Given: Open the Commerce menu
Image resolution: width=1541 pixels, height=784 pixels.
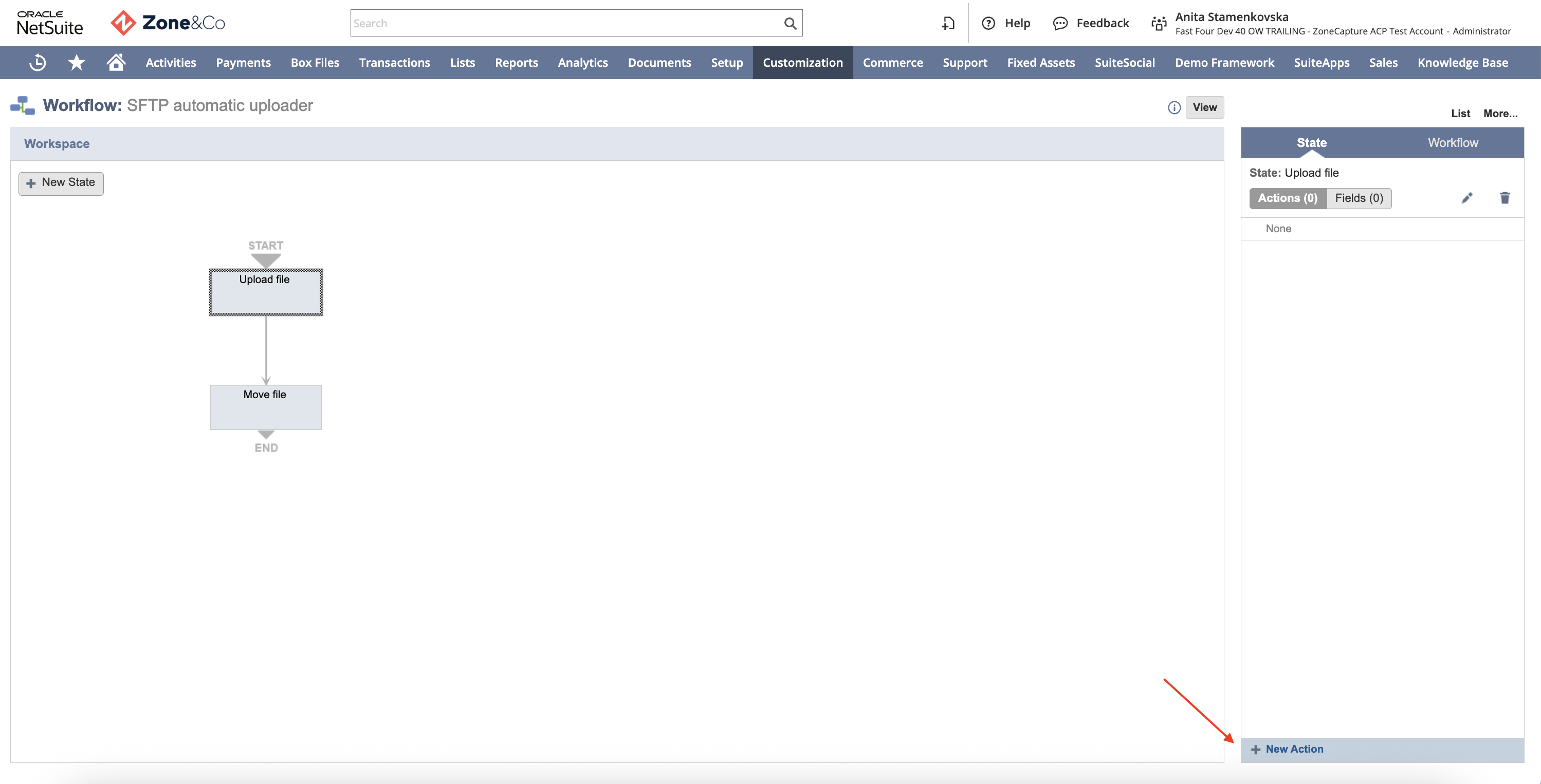Looking at the screenshot, I should pos(892,62).
